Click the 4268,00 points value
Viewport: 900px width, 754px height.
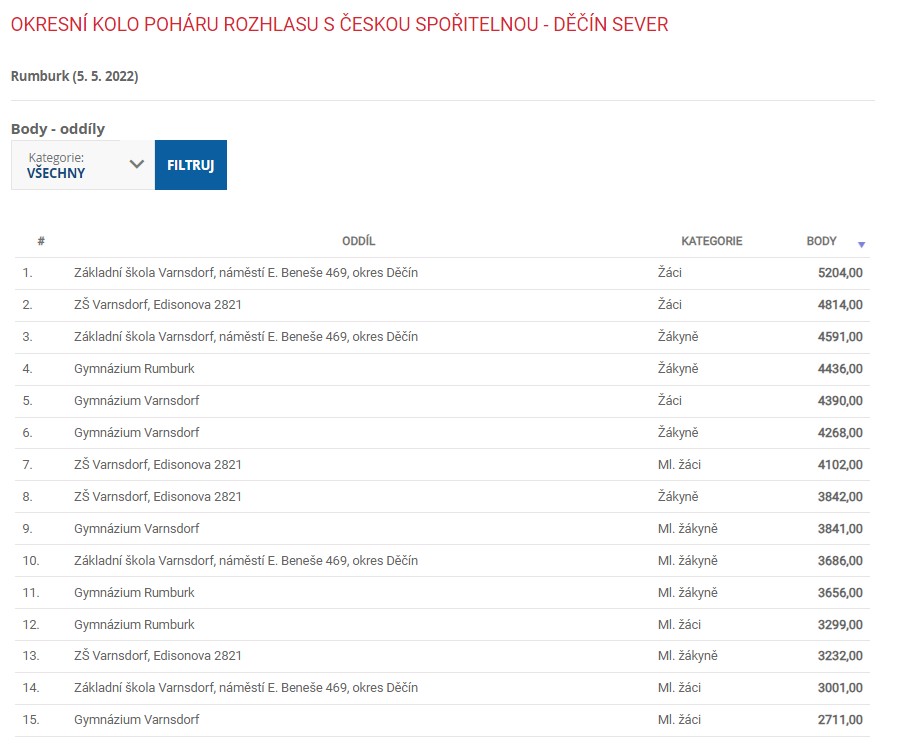[x=839, y=433]
